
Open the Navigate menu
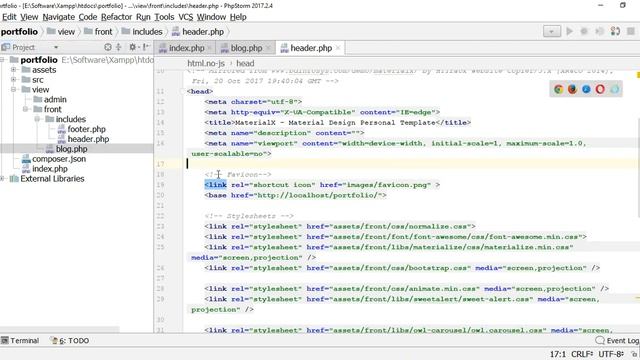coord(59,17)
